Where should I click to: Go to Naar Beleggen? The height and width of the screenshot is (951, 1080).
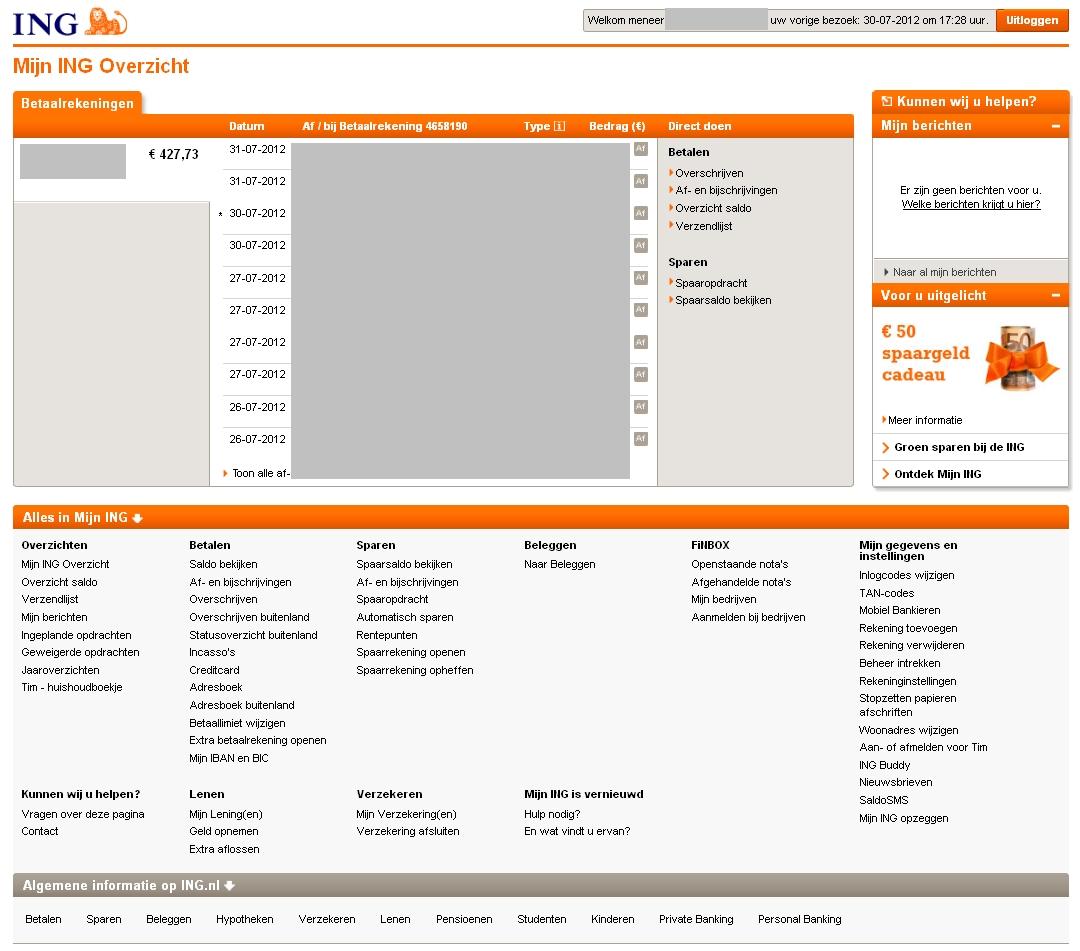(x=559, y=564)
